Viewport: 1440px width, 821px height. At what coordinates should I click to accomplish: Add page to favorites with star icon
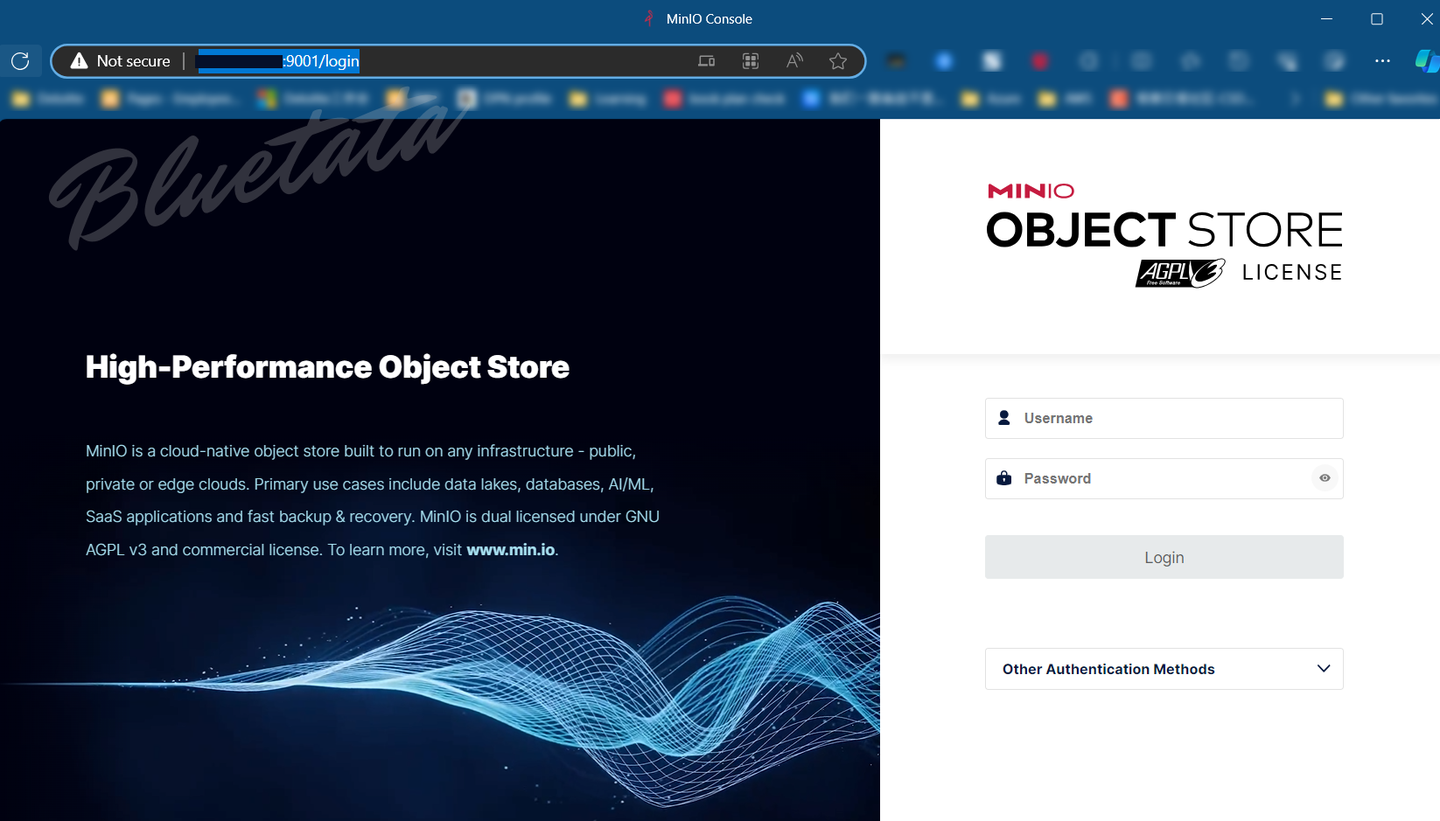pyautogui.click(x=838, y=61)
